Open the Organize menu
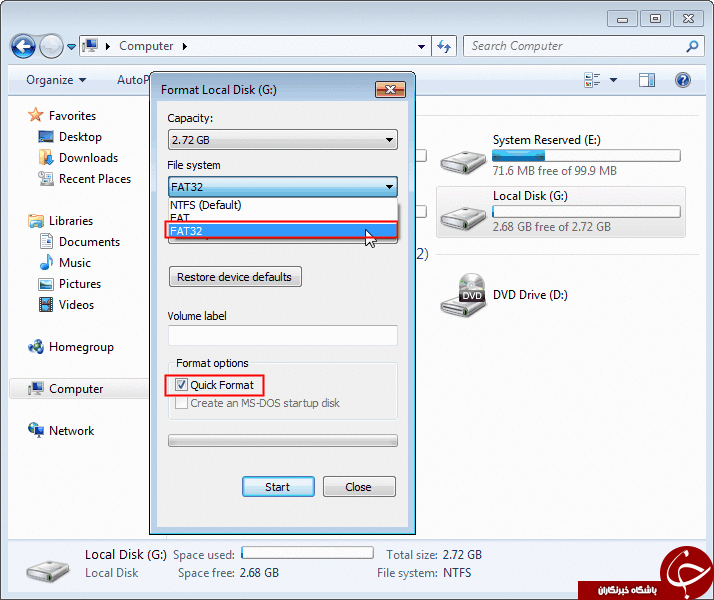The image size is (714, 600). pos(56,80)
